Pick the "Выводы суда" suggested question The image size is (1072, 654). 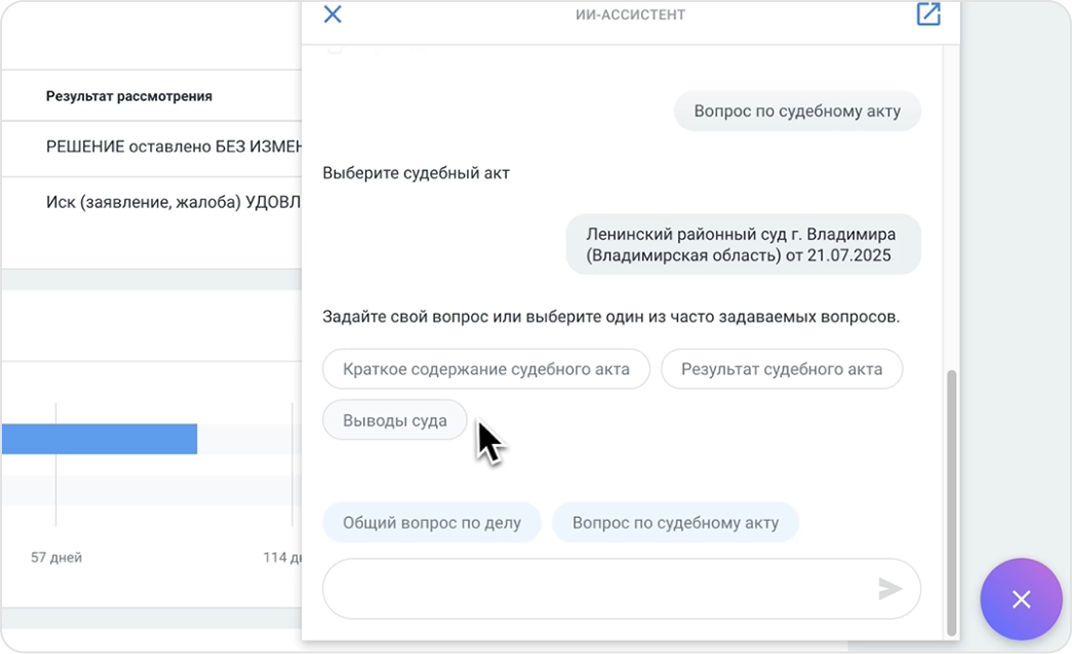[x=394, y=420]
